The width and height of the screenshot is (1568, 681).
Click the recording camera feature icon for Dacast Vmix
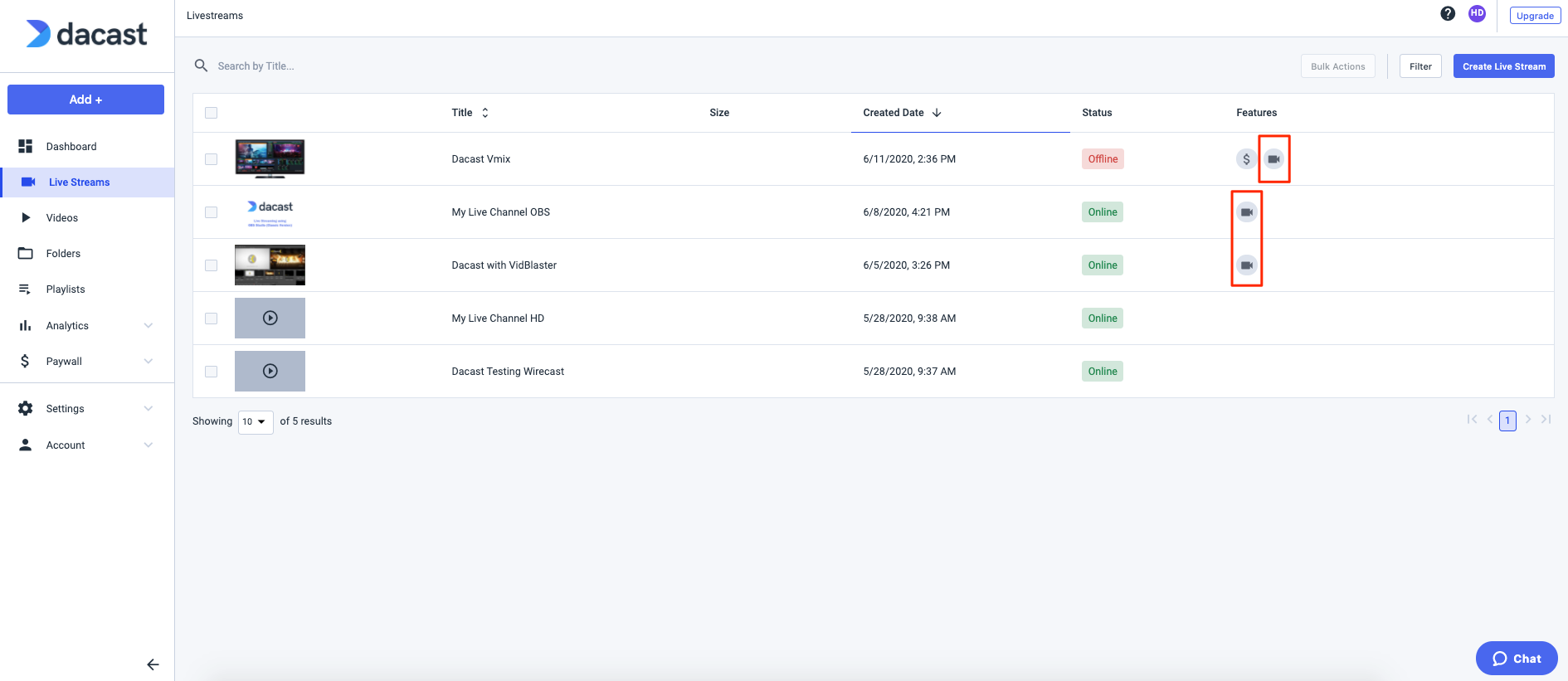tap(1273, 158)
